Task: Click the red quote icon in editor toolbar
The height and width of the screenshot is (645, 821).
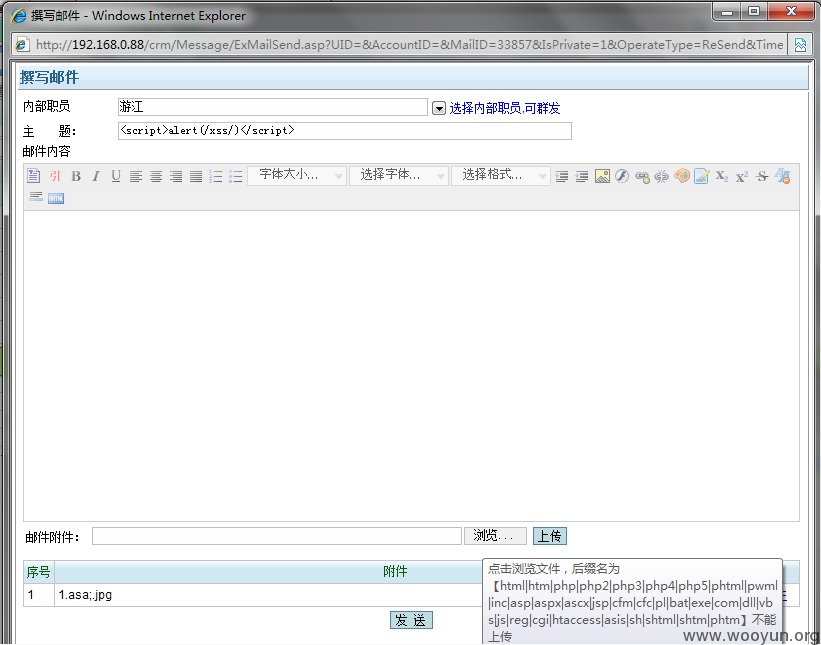Action: pos(55,176)
